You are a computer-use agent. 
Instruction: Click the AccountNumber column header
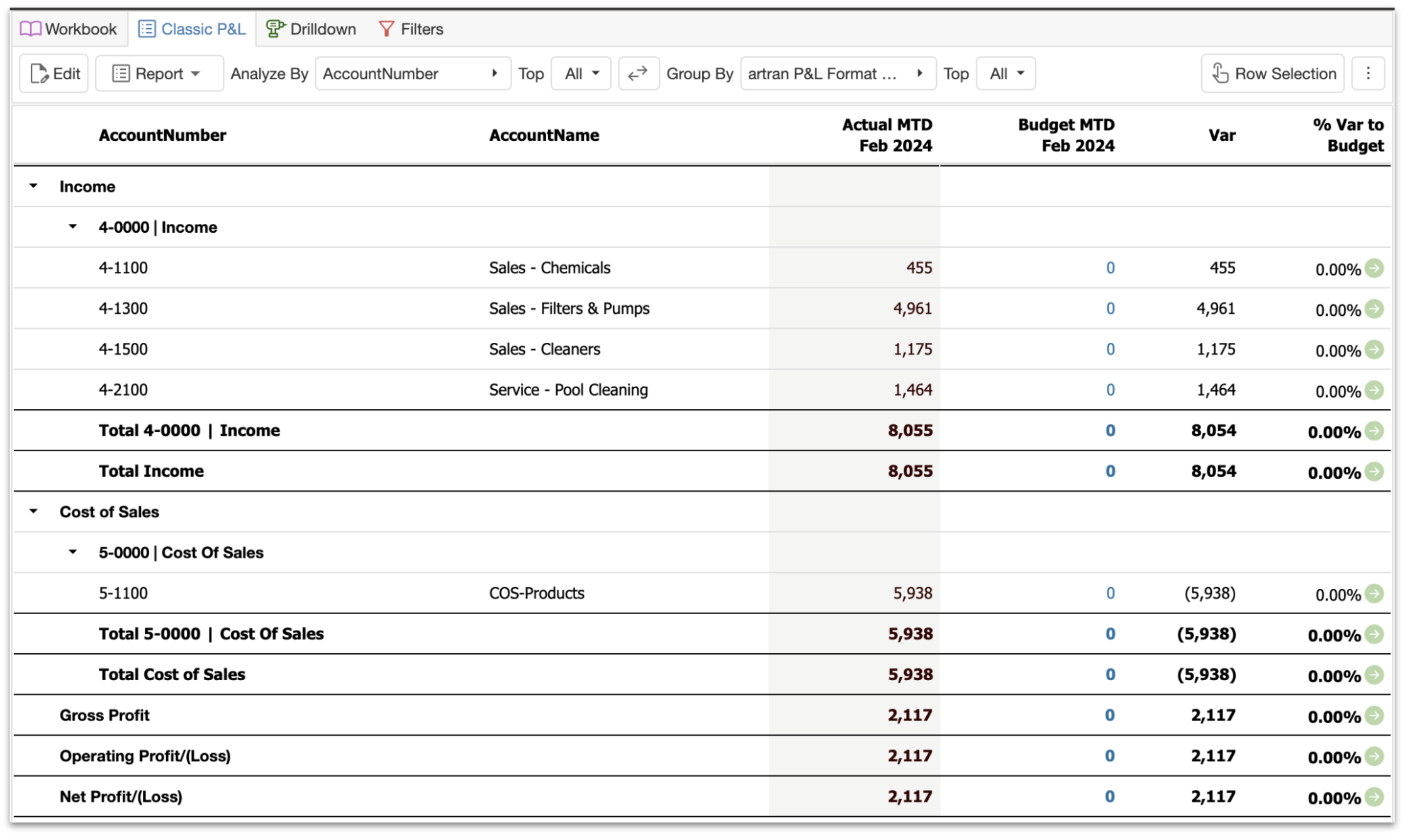pos(162,135)
